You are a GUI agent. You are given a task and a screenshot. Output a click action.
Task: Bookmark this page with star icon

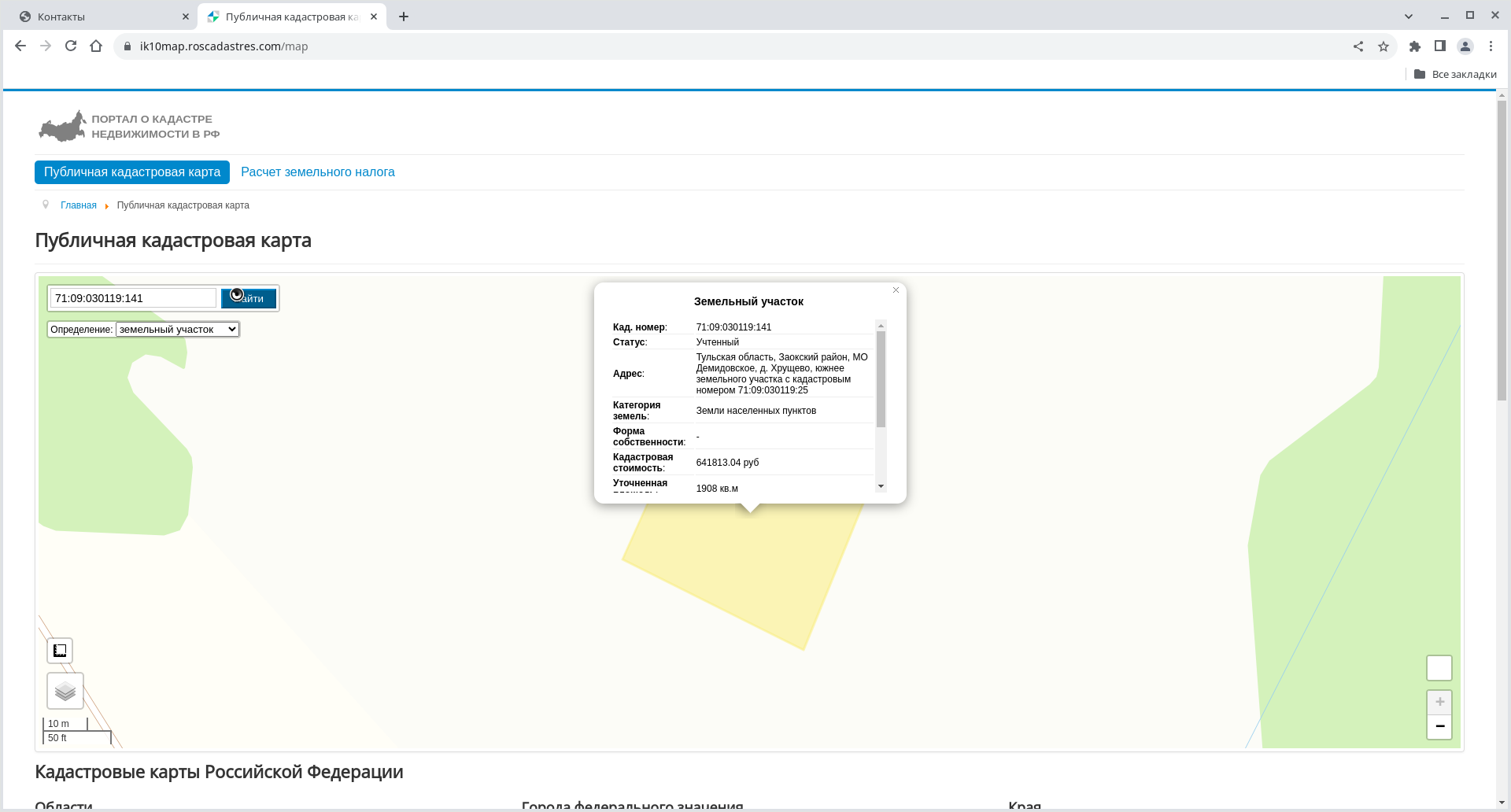tap(1384, 46)
